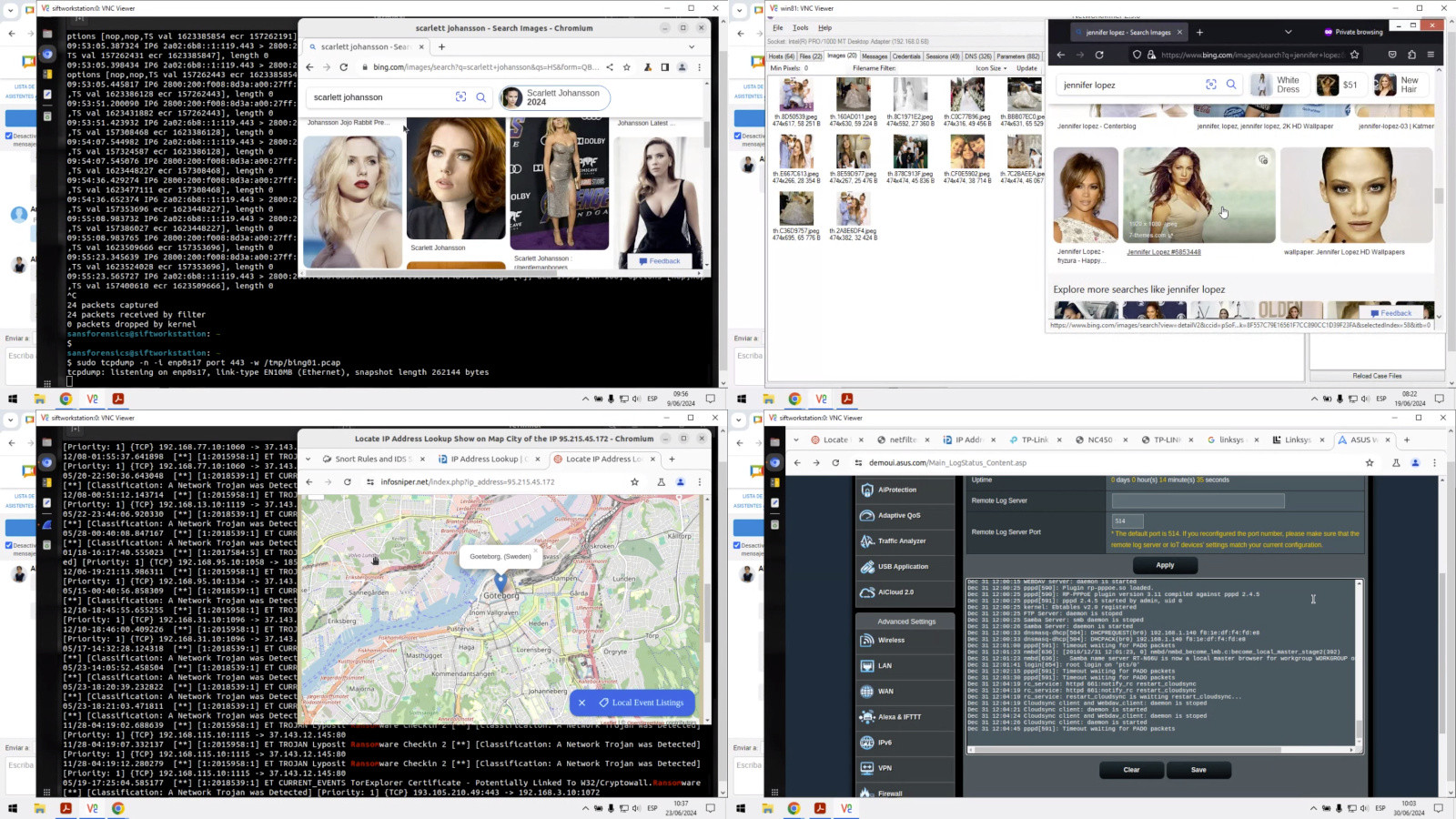Viewport: 1456px width, 819px height.
Task: Toggle the Desactivar checkbox beside the ASUS router page
Action: coord(737,545)
